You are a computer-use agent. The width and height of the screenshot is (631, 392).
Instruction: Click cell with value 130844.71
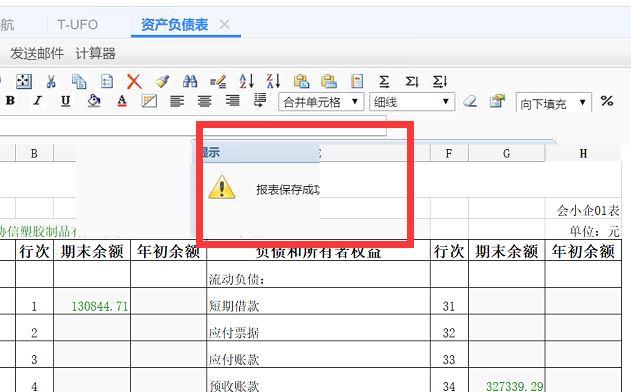pos(92,301)
